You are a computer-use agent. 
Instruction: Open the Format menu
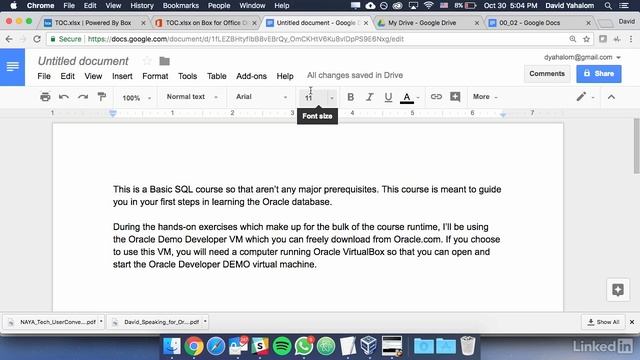(x=155, y=76)
